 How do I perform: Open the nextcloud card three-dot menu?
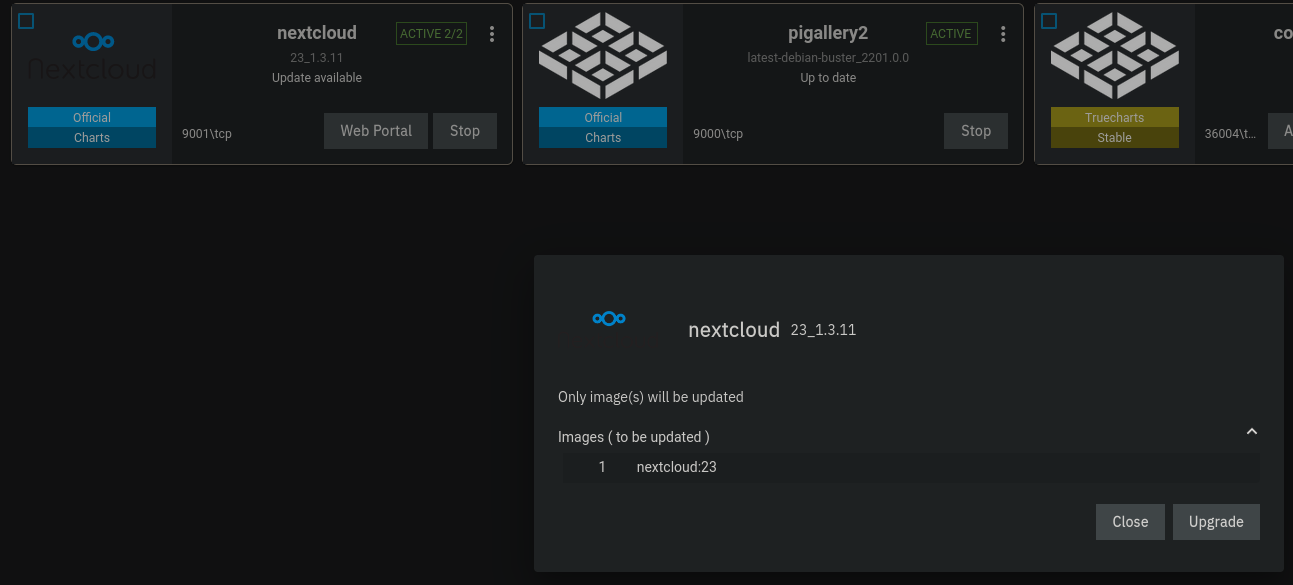pyautogui.click(x=492, y=34)
